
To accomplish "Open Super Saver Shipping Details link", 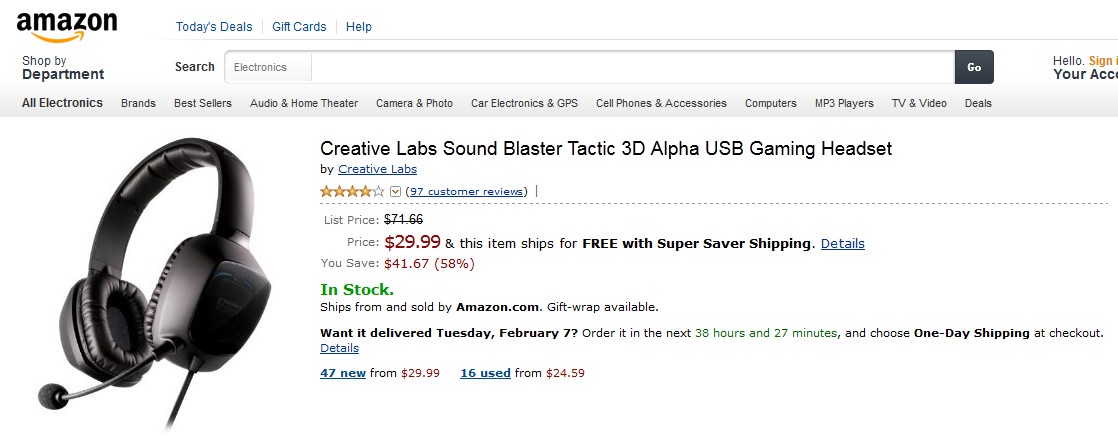I will [x=842, y=243].
